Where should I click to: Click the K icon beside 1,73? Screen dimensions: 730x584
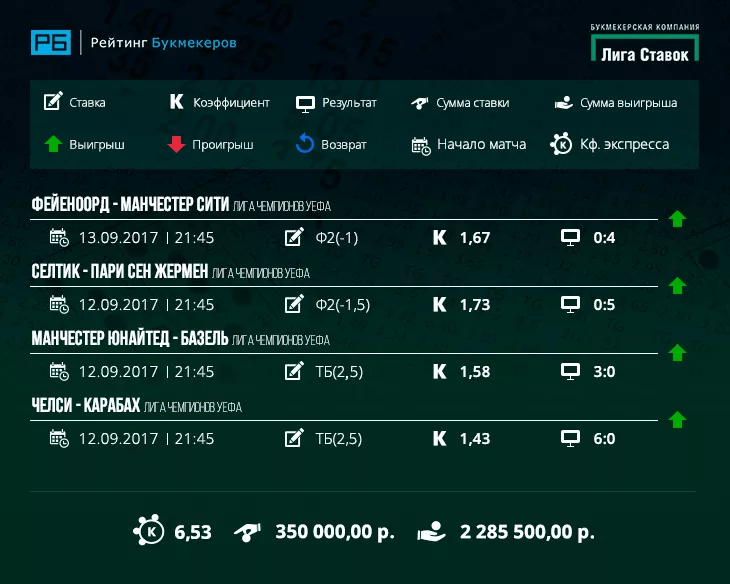click(x=439, y=305)
